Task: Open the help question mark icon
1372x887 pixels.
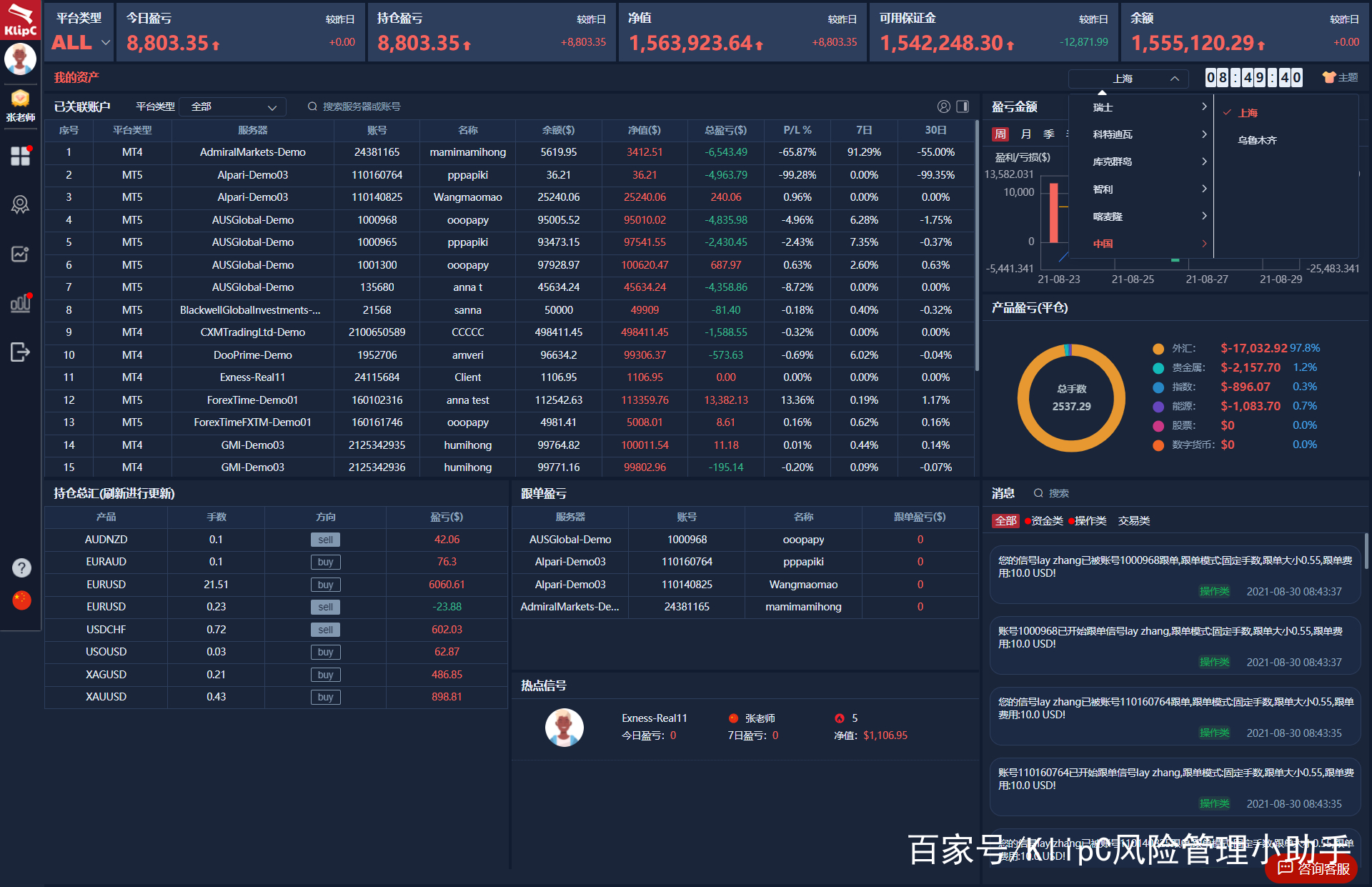Action: pyautogui.click(x=21, y=568)
